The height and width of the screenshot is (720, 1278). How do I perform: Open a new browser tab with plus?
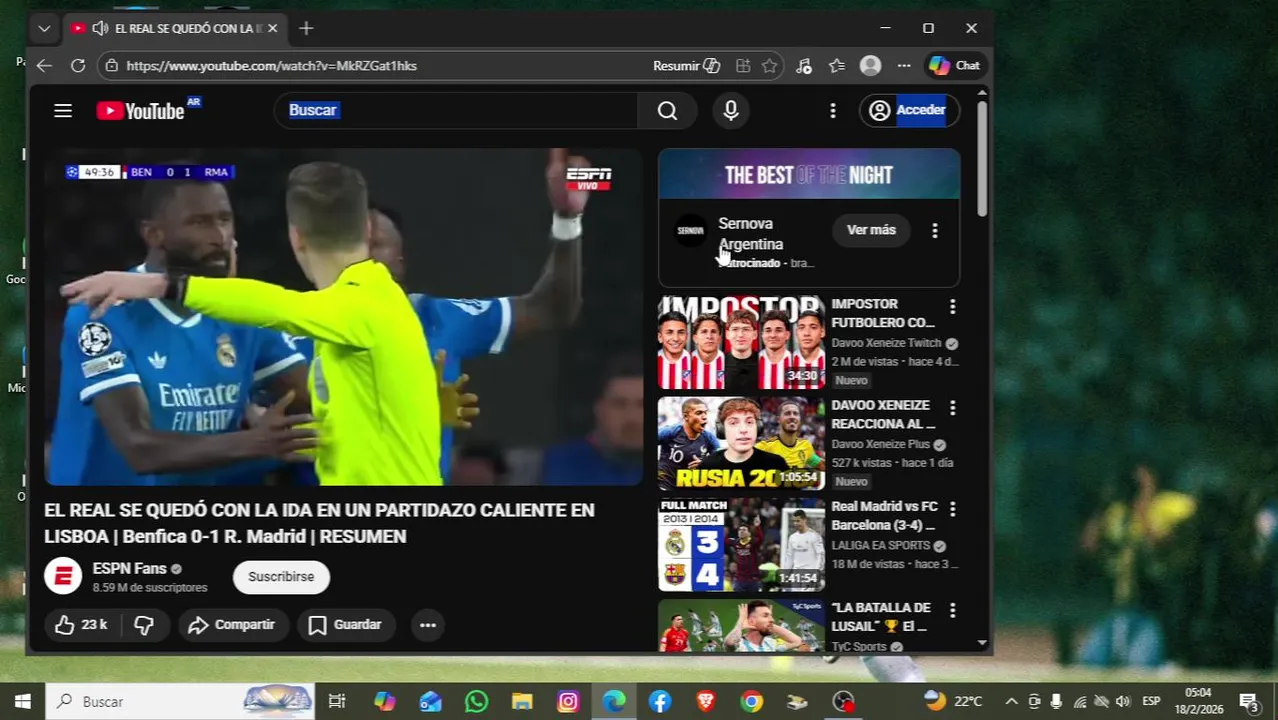point(306,28)
